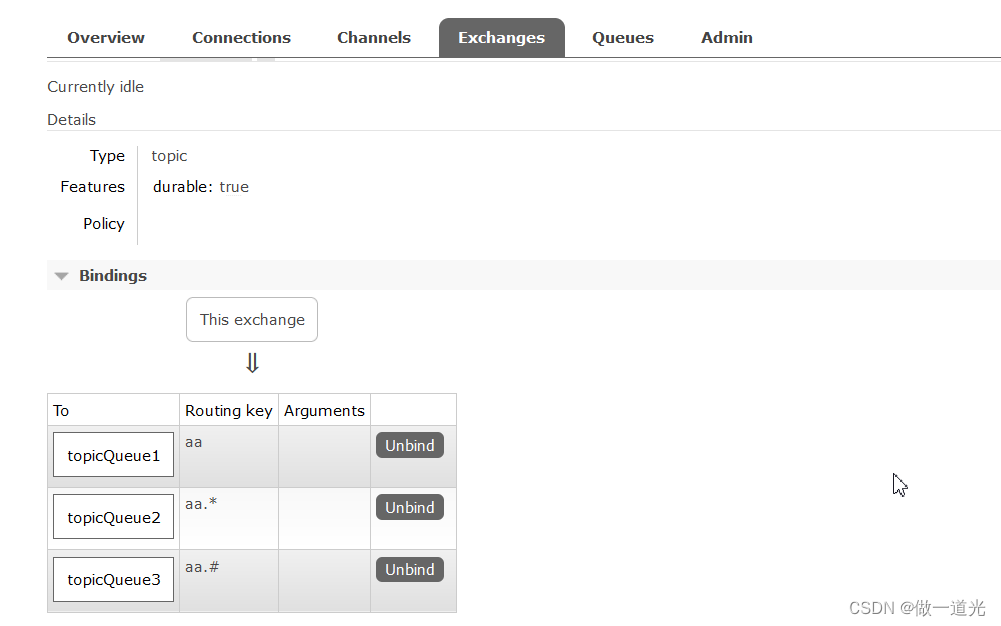1001x626 pixels.
Task: Unbind the binding with routing key aa.*
Action: (409, 507)
